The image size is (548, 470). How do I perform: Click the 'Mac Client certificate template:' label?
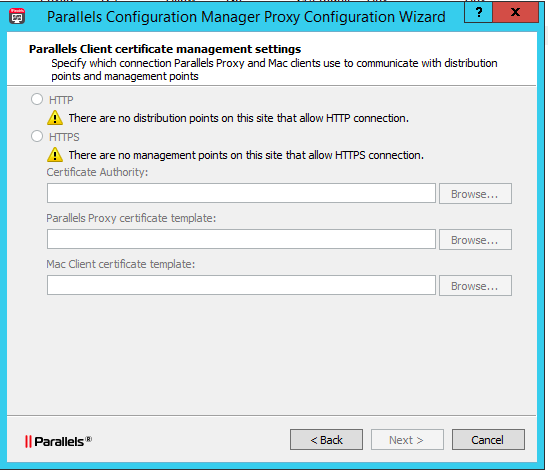(121, 264)
